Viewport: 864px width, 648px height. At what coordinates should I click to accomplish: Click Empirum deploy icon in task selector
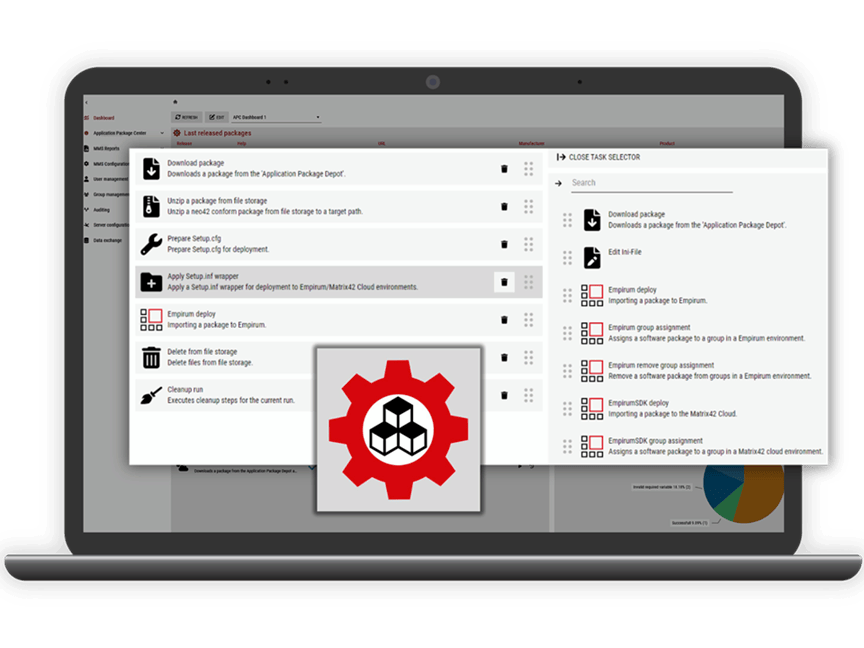[592, 295]
